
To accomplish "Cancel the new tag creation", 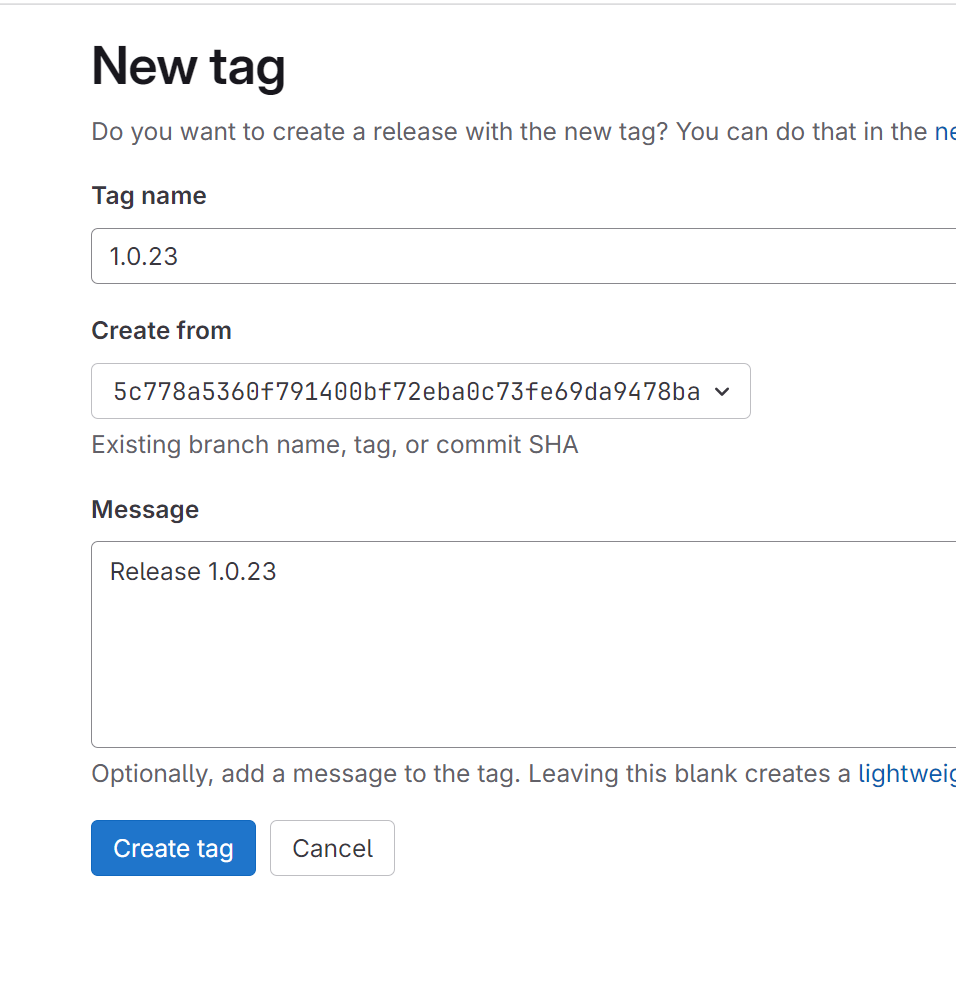I will [x=332, y=848].
